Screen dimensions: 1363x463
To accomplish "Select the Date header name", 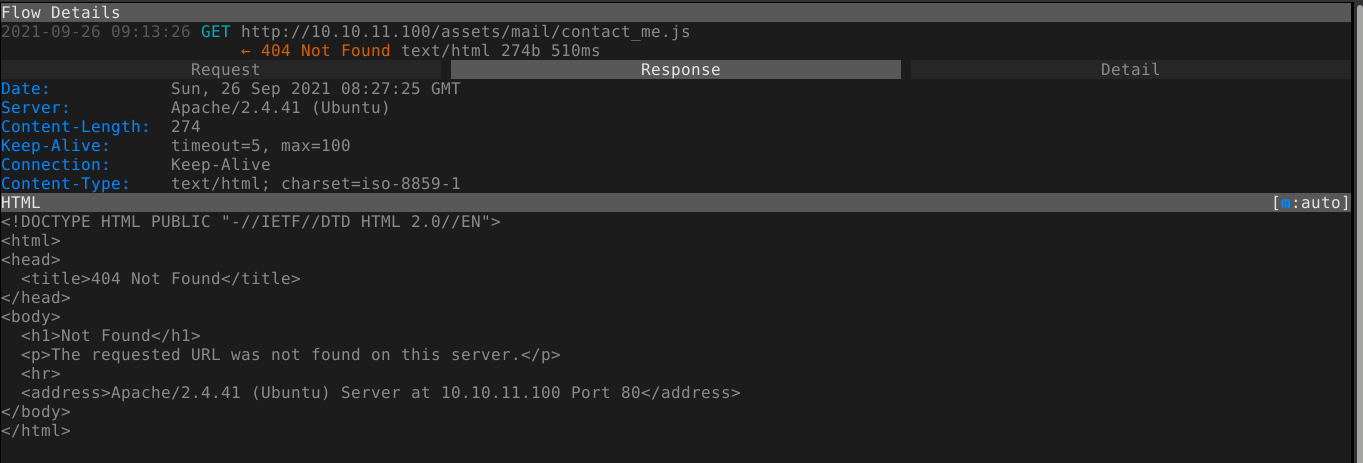I will tap(20, 89).
